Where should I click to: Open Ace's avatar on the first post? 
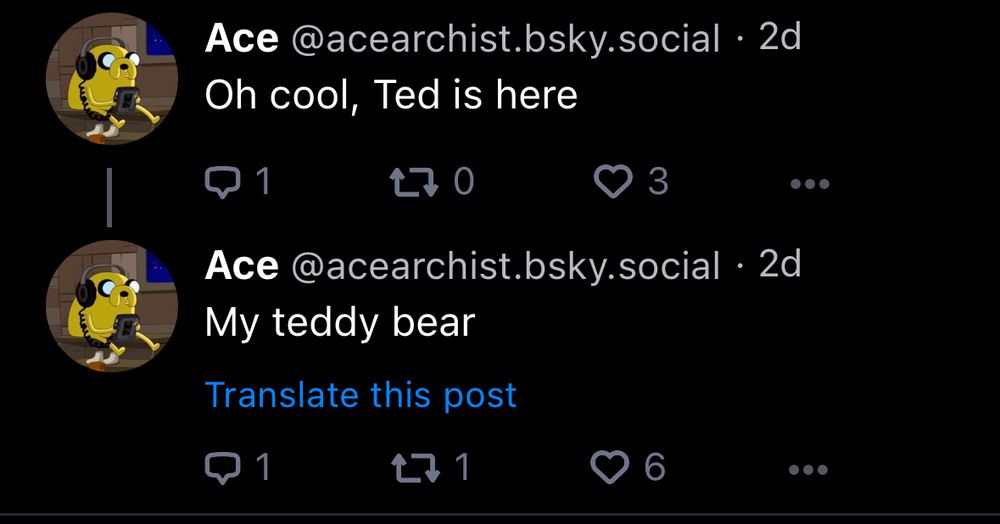(112, 79)
